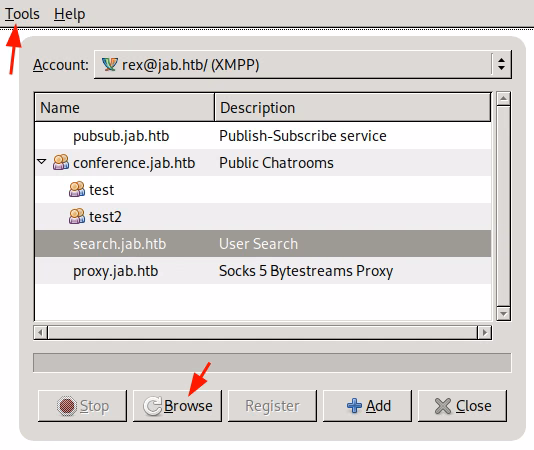Click the XMPP protocol icon in Account field
The height and width of the screenshot is (450, 534).
(109, 64)
